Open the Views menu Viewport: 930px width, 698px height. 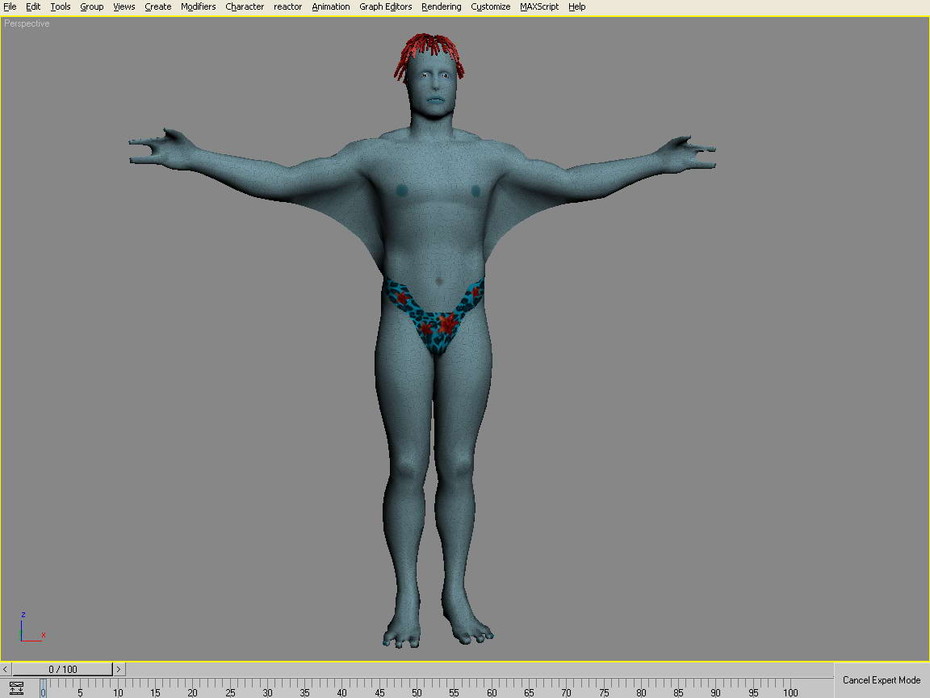coord(123,7)
